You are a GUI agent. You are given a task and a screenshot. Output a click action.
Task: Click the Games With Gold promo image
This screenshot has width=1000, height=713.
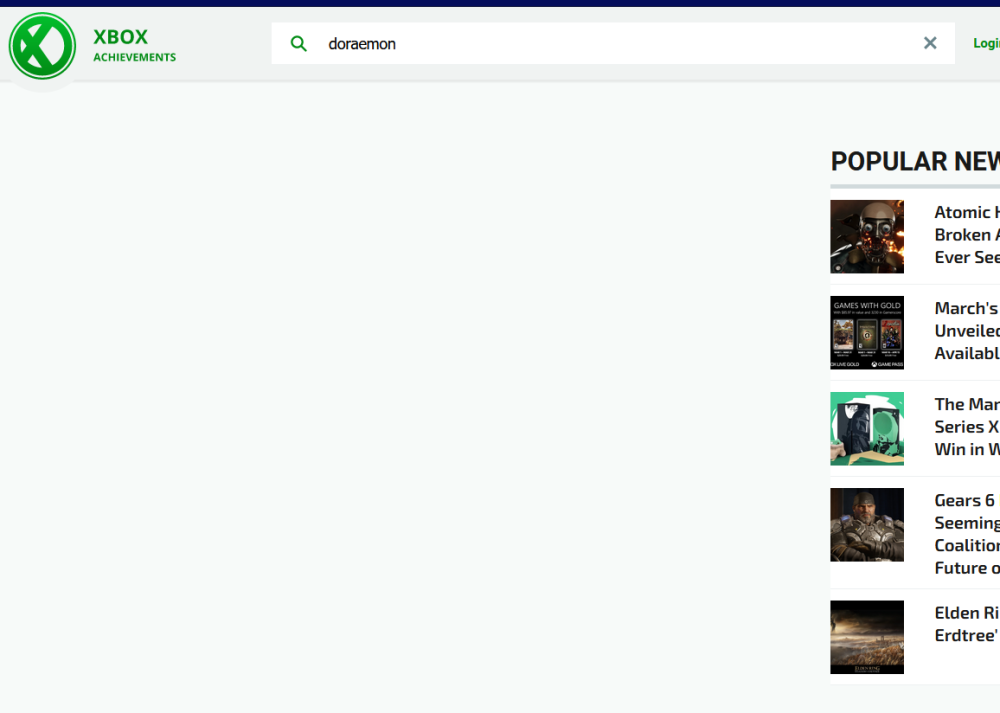(866, 332)
